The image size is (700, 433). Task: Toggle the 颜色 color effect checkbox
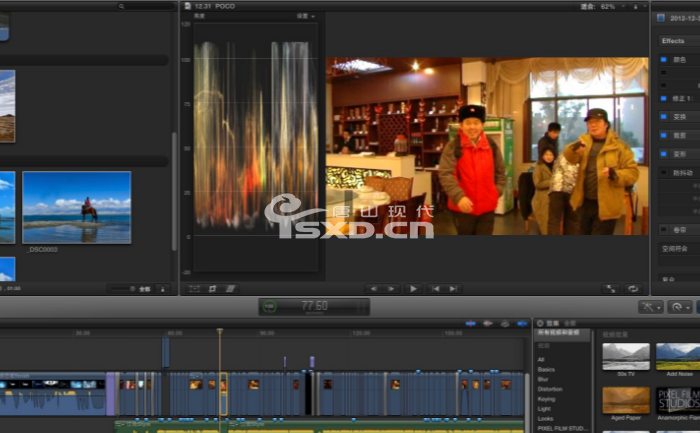(663, 59)
